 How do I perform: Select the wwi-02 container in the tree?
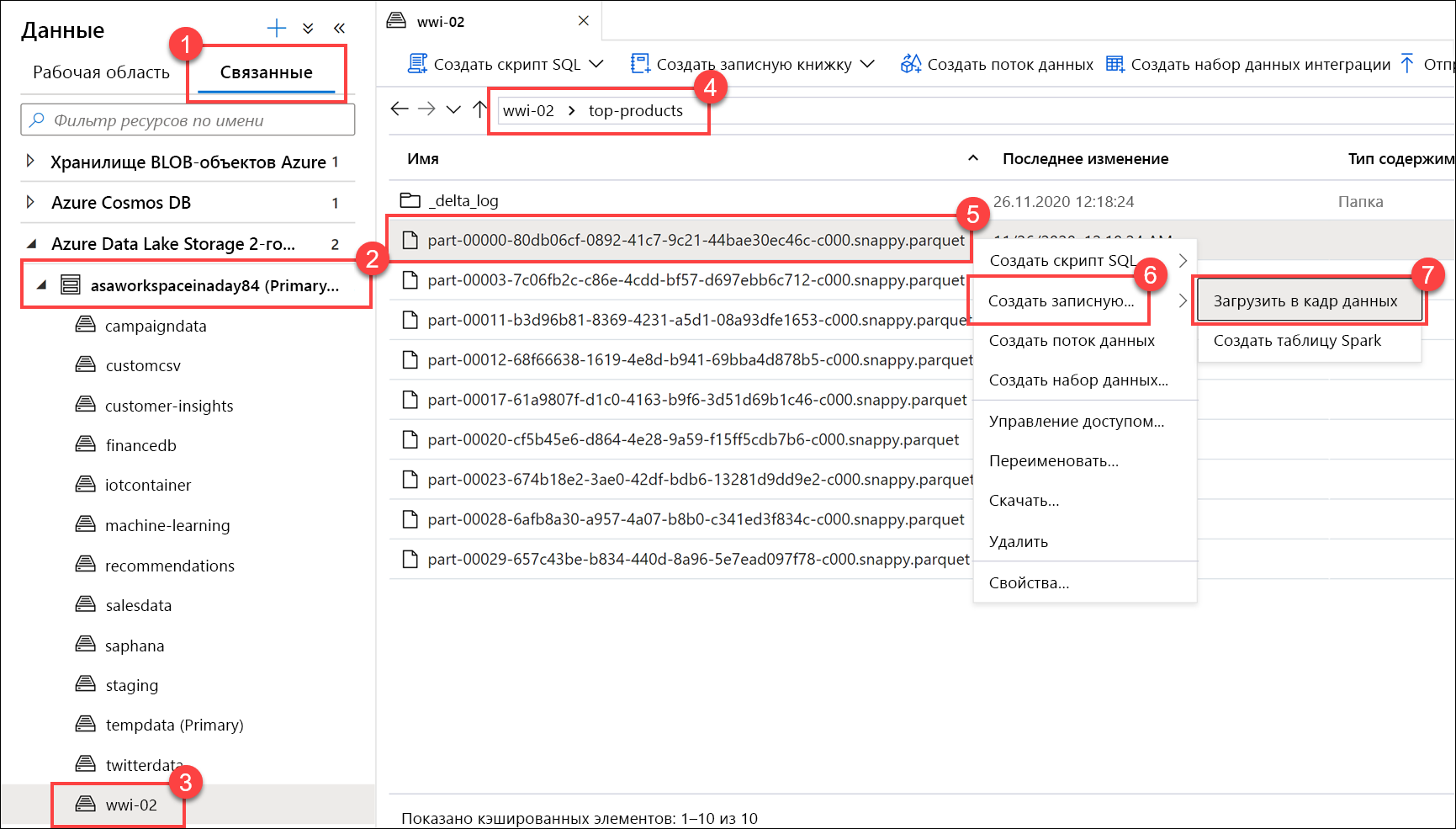131,805
